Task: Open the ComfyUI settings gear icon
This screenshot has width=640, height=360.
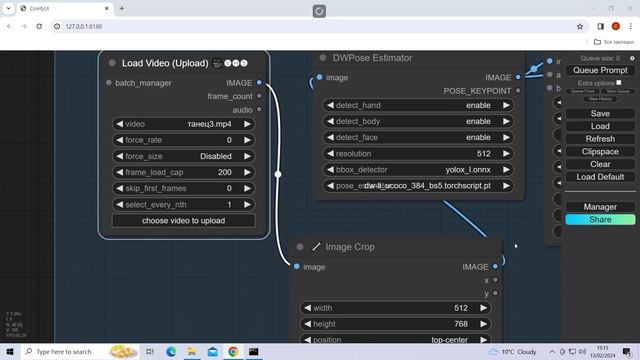Action: pos(632,58)
